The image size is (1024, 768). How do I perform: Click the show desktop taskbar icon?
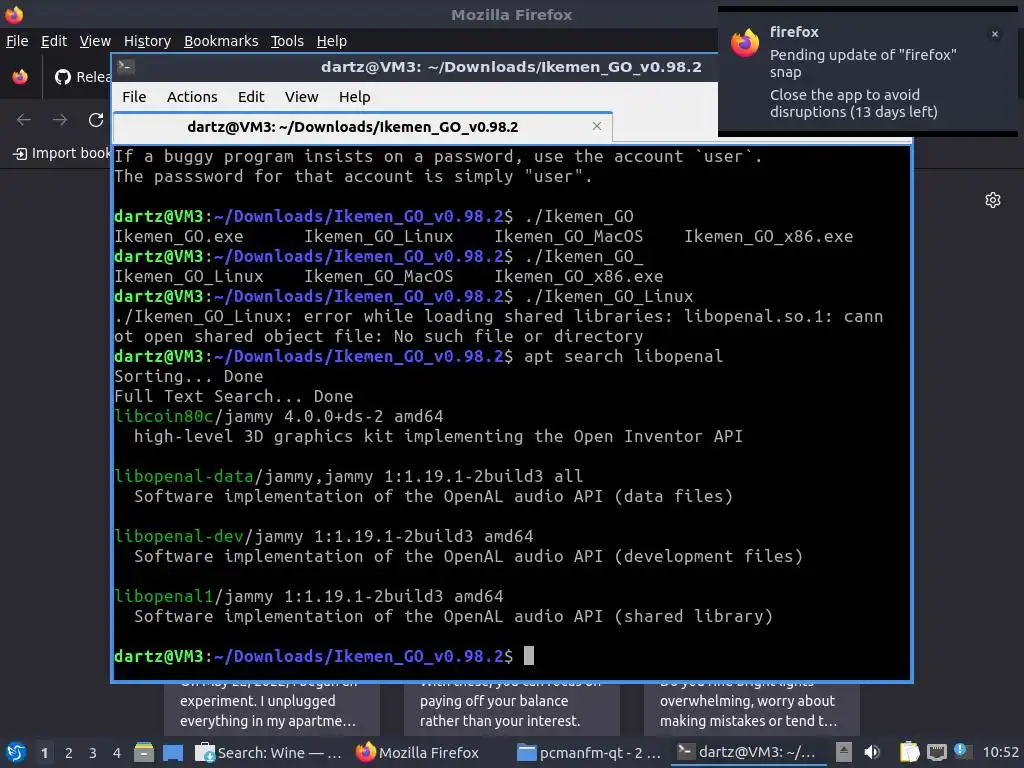pos(173,752)
